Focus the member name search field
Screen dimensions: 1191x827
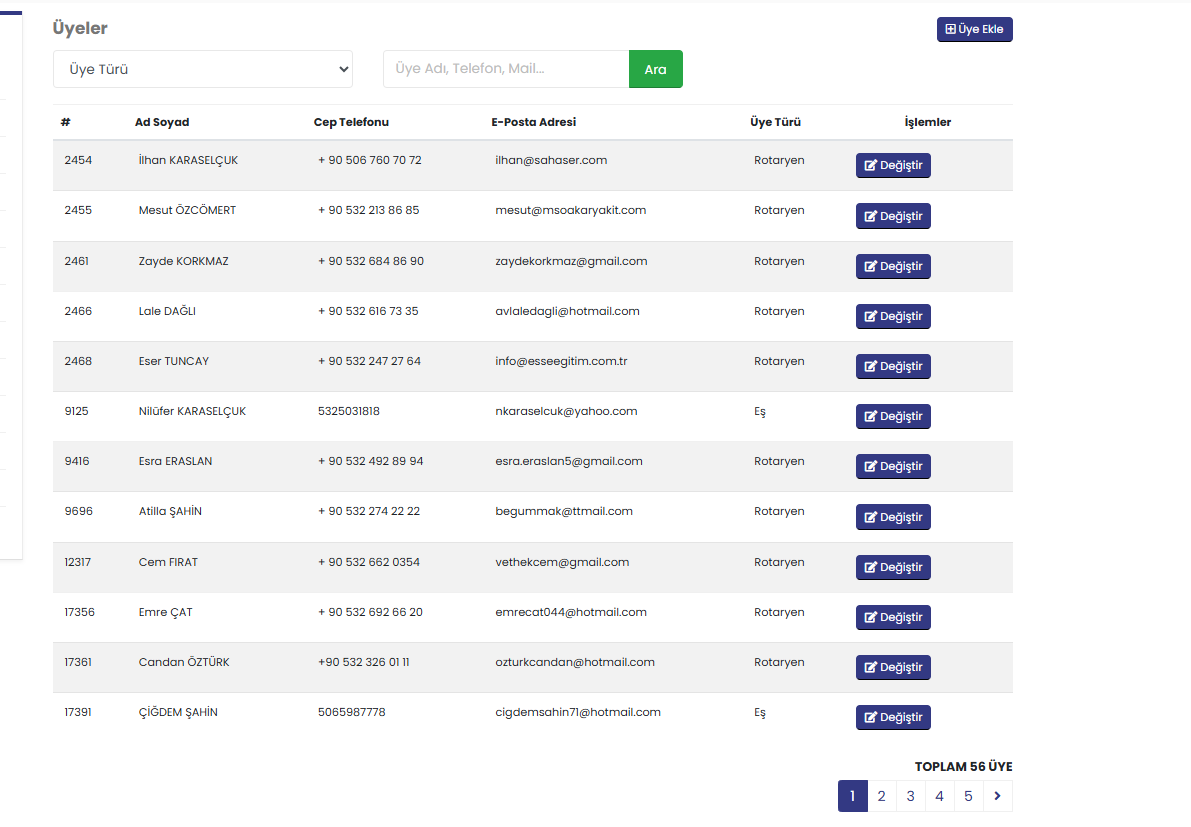505,69
